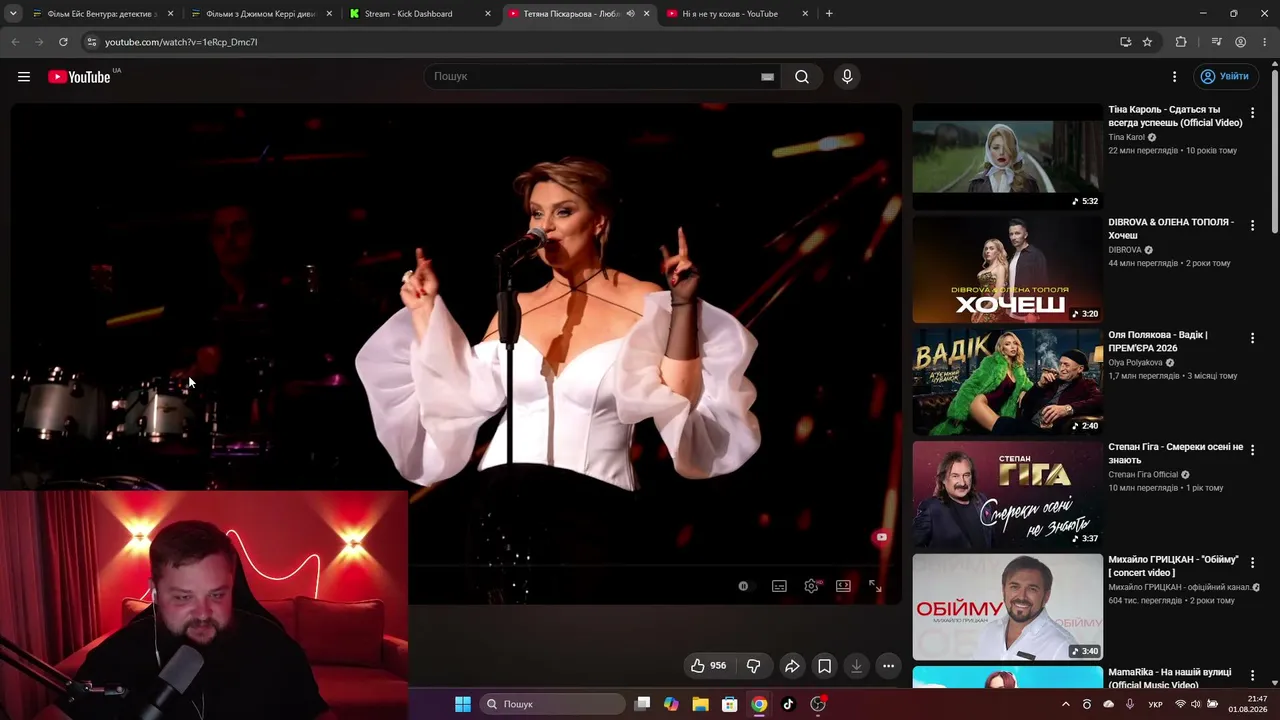Open the Chrome profile avatar

click(1240, 42)
